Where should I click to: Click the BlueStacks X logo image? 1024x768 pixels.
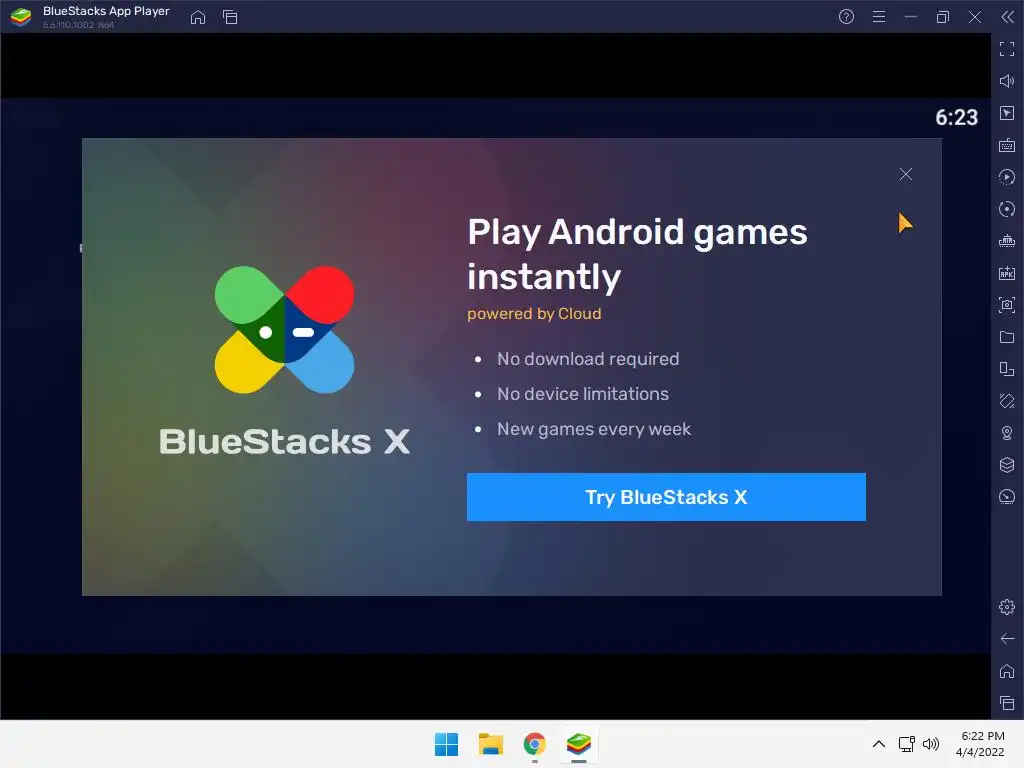285,330
